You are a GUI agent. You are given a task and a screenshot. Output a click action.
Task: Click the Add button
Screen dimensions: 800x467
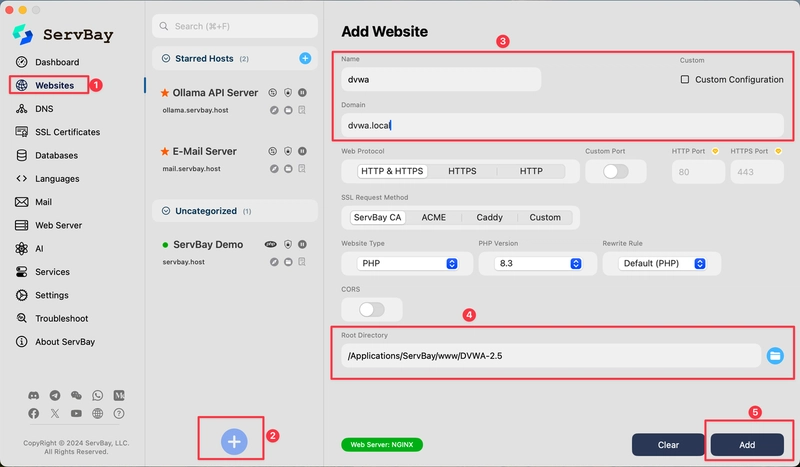pyautogui.click(x=747, y=445)
